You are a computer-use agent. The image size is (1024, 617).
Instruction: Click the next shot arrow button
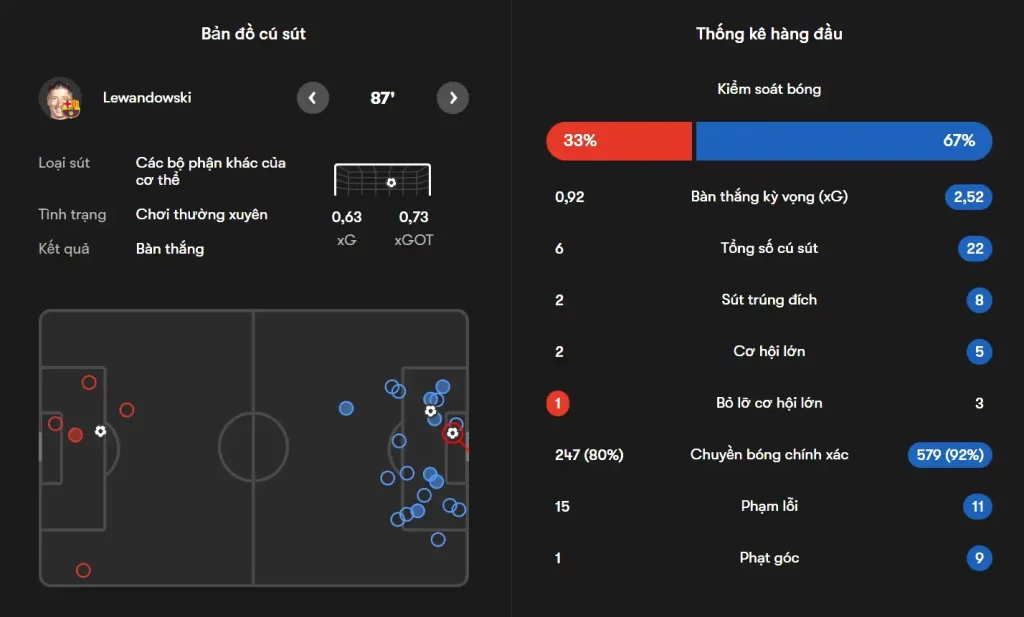(453, 98)
